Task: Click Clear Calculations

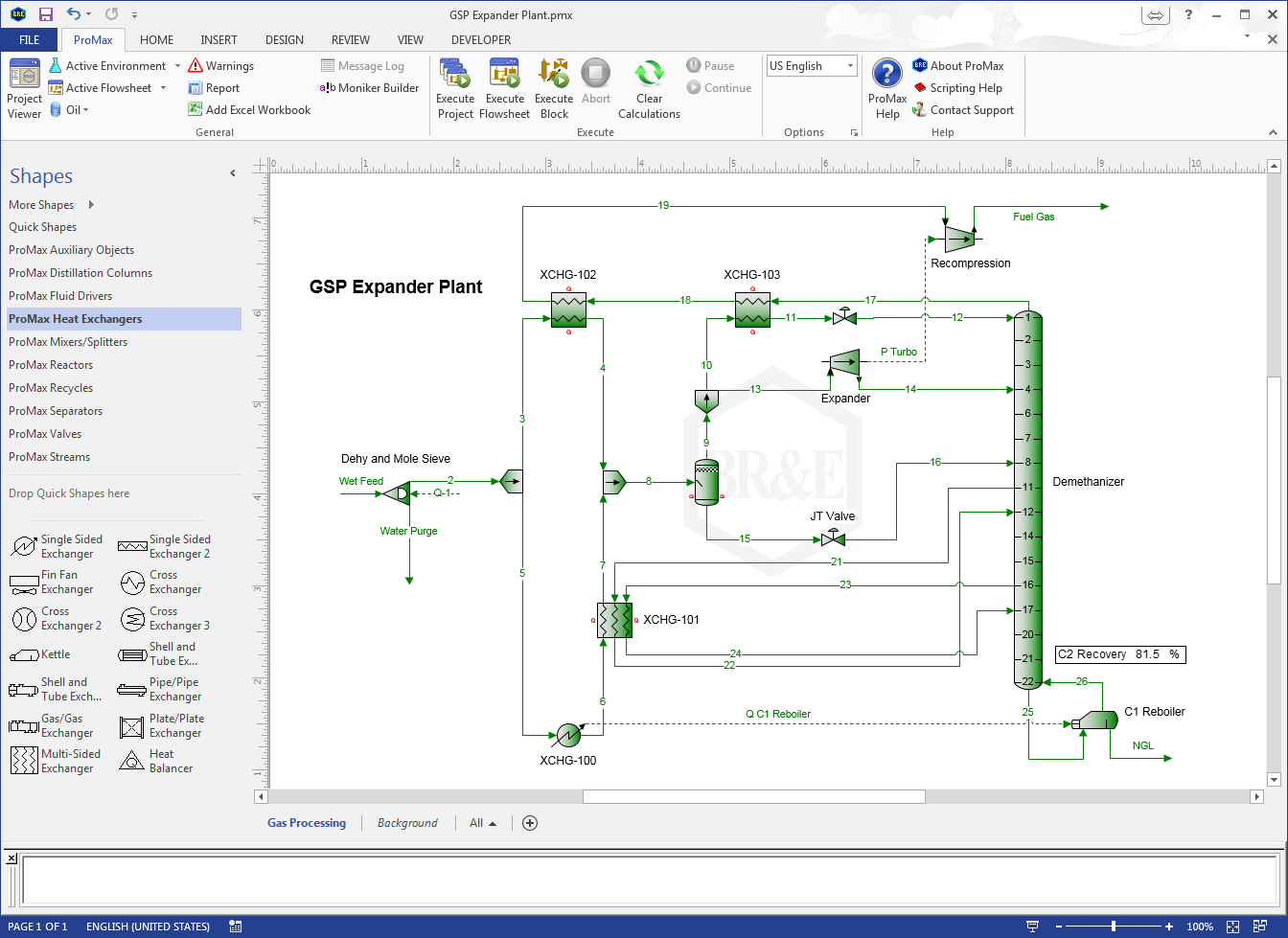Action: (649, 89)
